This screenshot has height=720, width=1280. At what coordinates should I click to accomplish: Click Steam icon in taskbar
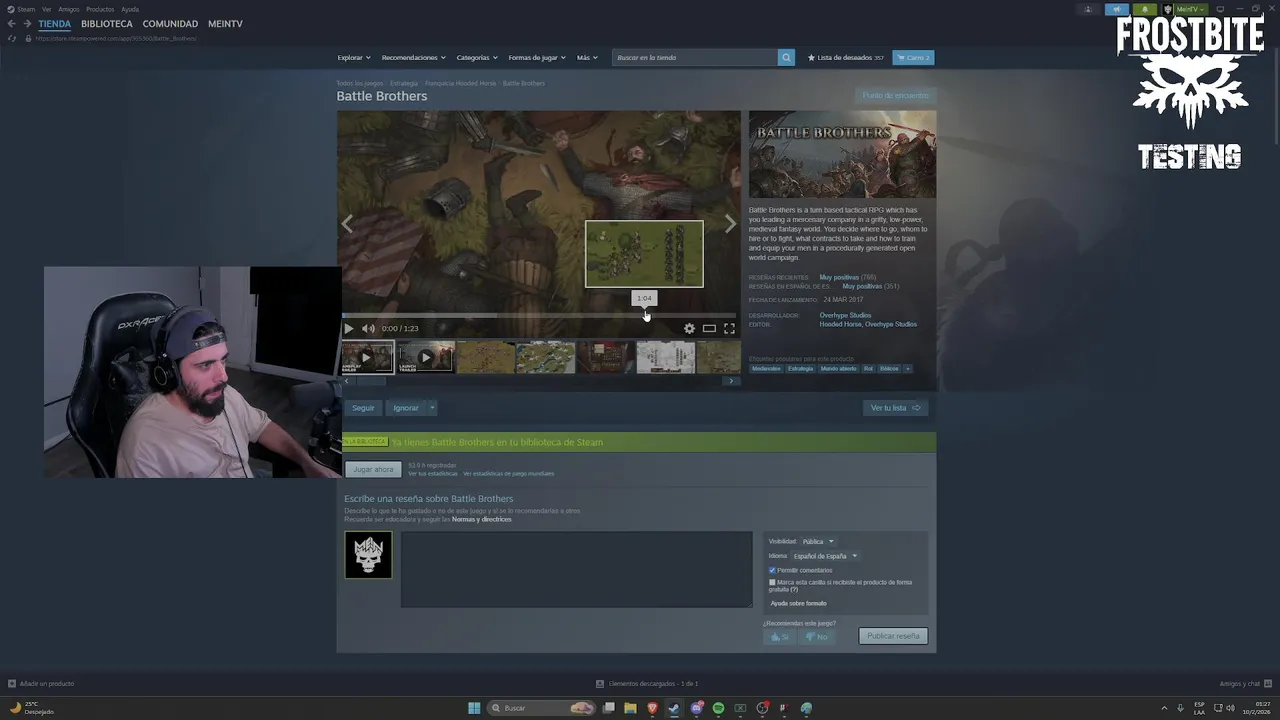(674, 708)
